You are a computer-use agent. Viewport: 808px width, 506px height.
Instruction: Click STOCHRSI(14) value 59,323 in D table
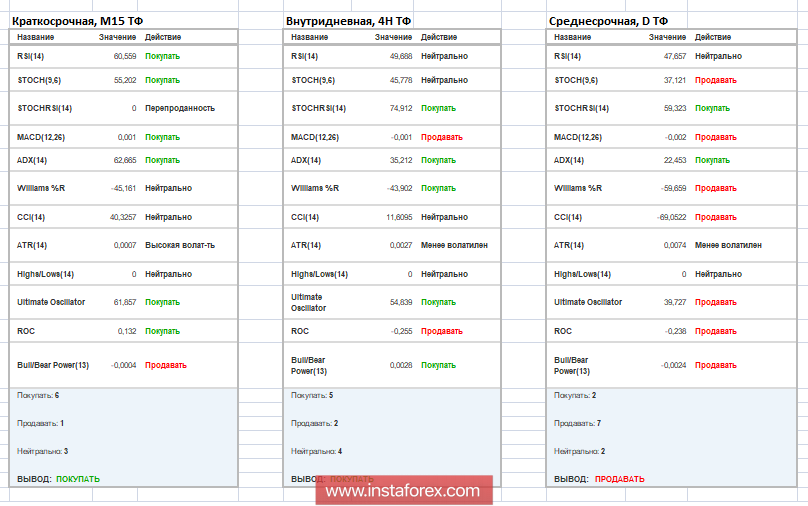(x=675, y=108)
